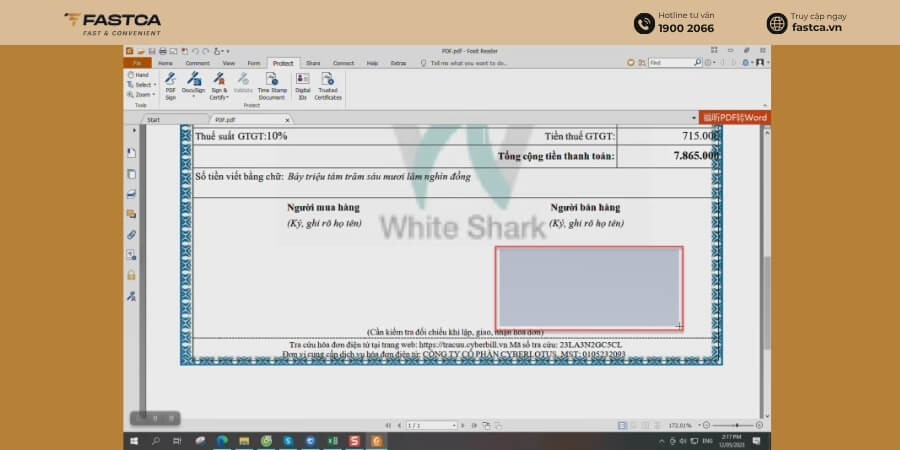This screenshot has height=450, width=900.
Task: Open Digital IDs manager
Action: [302, 86]
